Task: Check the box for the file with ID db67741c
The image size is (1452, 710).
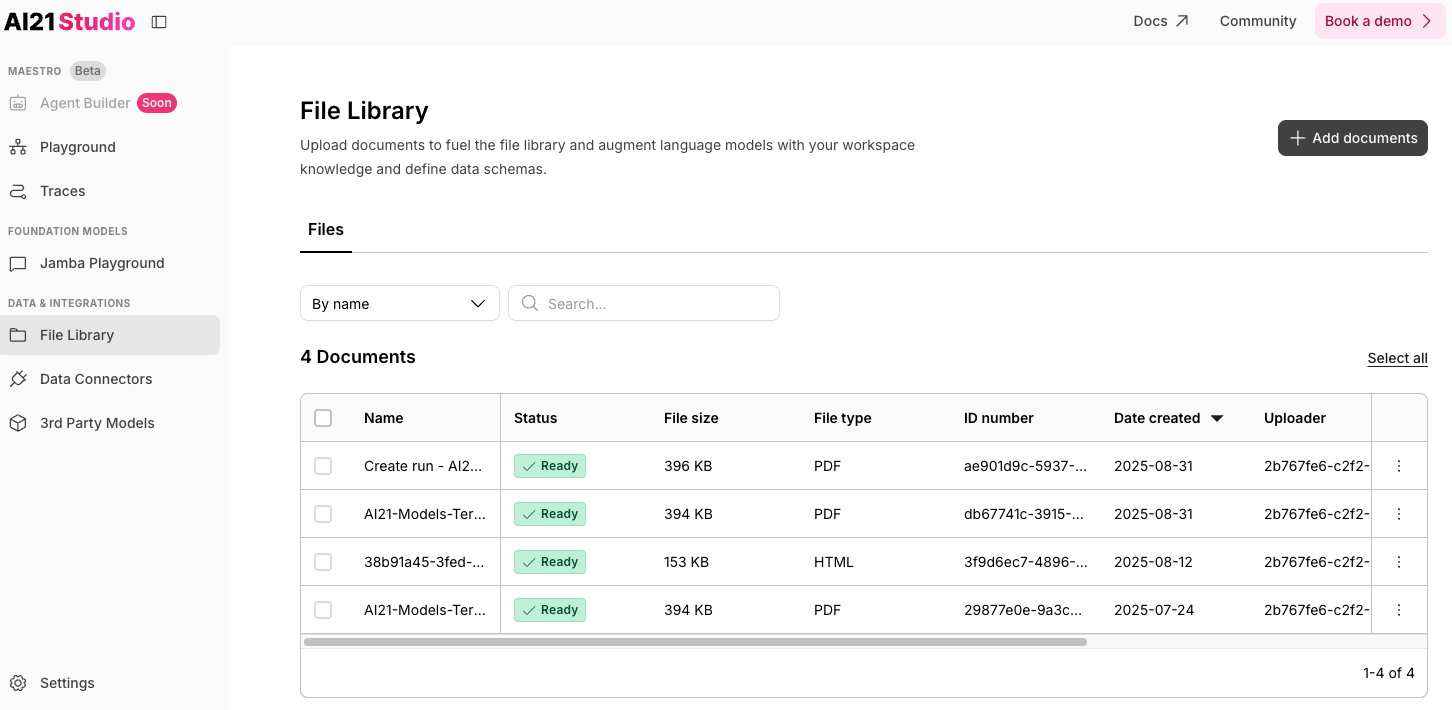Action: [x=323, y=514]
